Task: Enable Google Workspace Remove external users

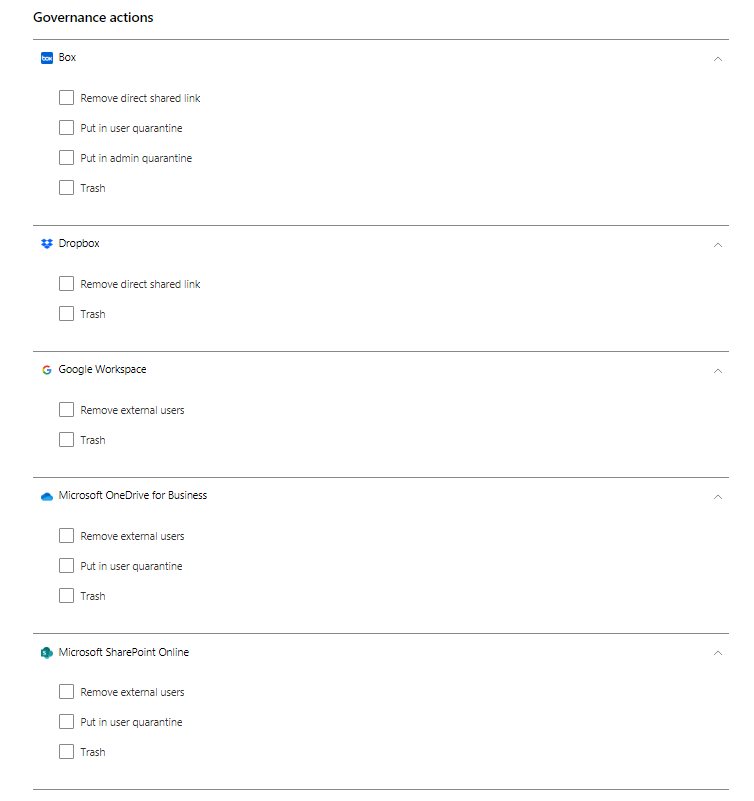Action: [66, 410]
